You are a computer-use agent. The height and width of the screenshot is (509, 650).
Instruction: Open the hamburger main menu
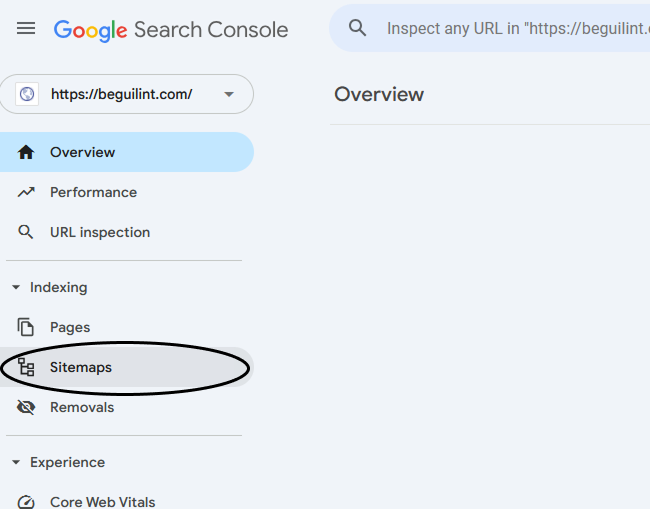tap(26, 29)
